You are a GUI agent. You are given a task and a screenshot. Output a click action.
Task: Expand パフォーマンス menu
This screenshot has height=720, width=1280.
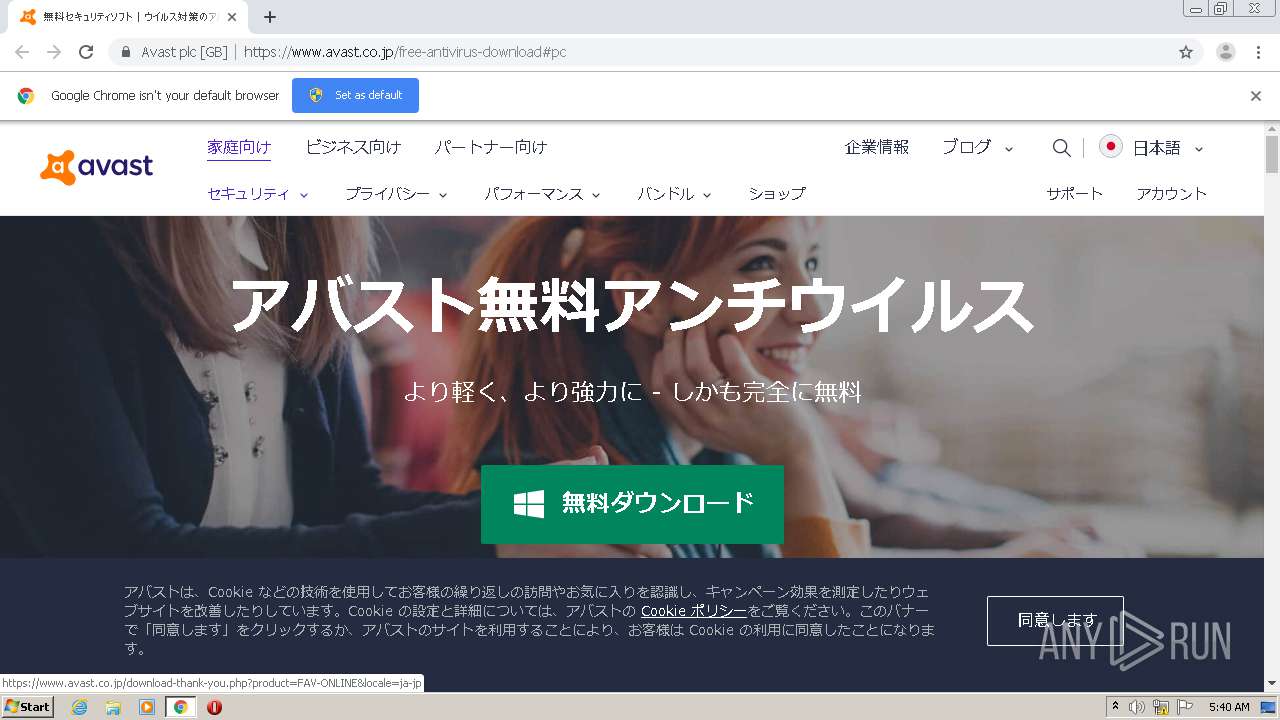click(x=542, y=194)
